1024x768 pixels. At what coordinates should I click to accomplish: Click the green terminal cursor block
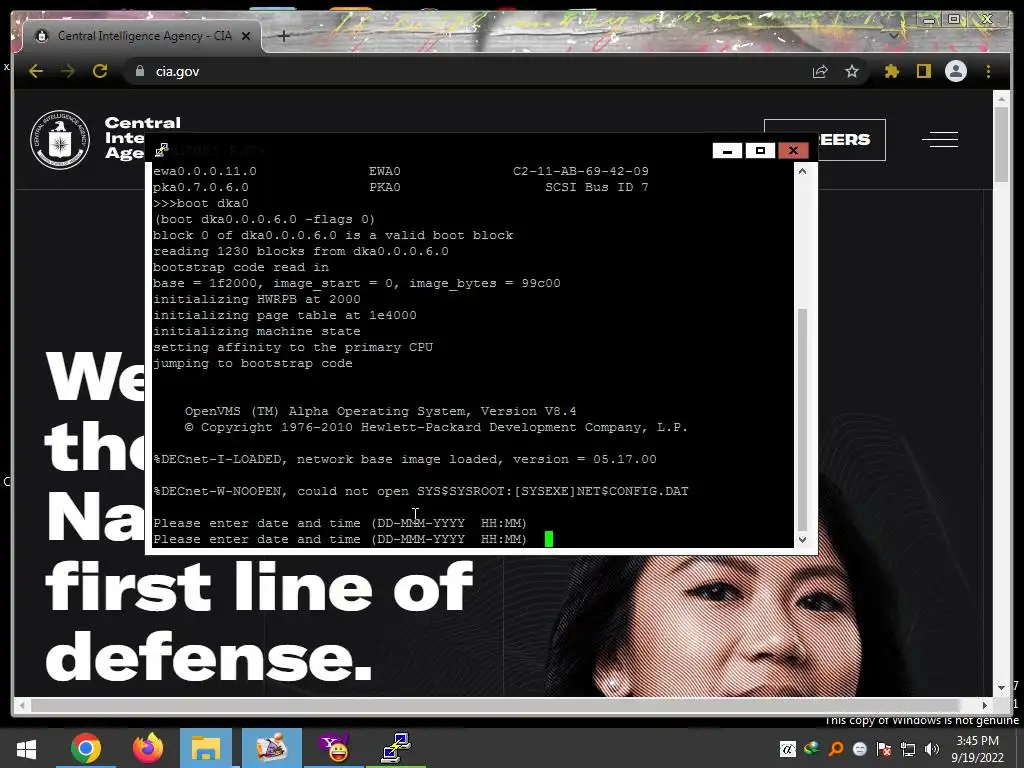click(x=549, y=539)
